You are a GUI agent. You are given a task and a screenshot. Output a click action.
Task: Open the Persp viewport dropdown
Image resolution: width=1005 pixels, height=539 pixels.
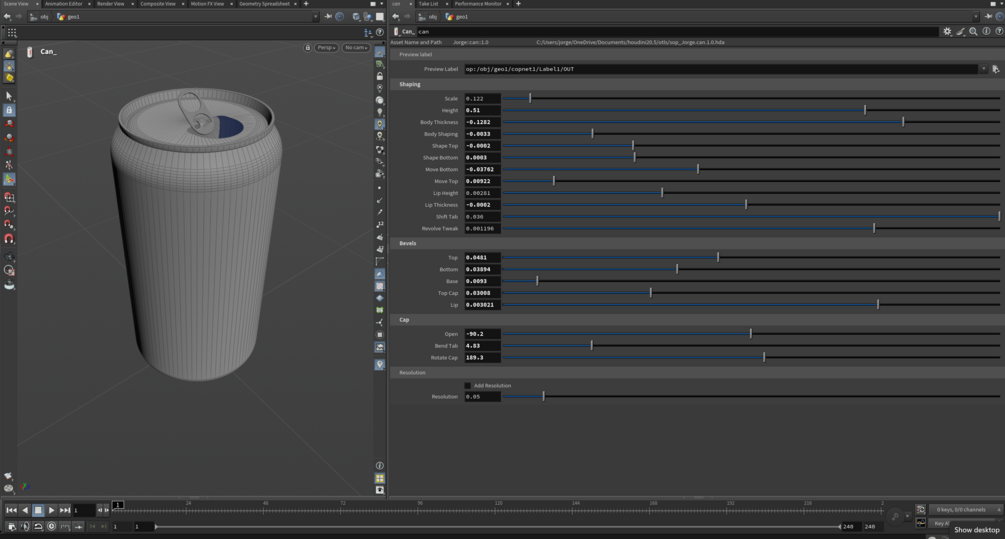[326, 47]
